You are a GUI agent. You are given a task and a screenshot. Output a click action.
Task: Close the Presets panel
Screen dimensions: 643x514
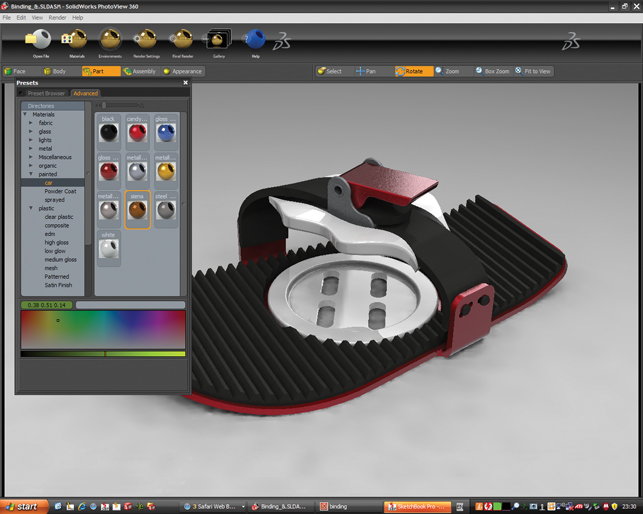(185, 82)
